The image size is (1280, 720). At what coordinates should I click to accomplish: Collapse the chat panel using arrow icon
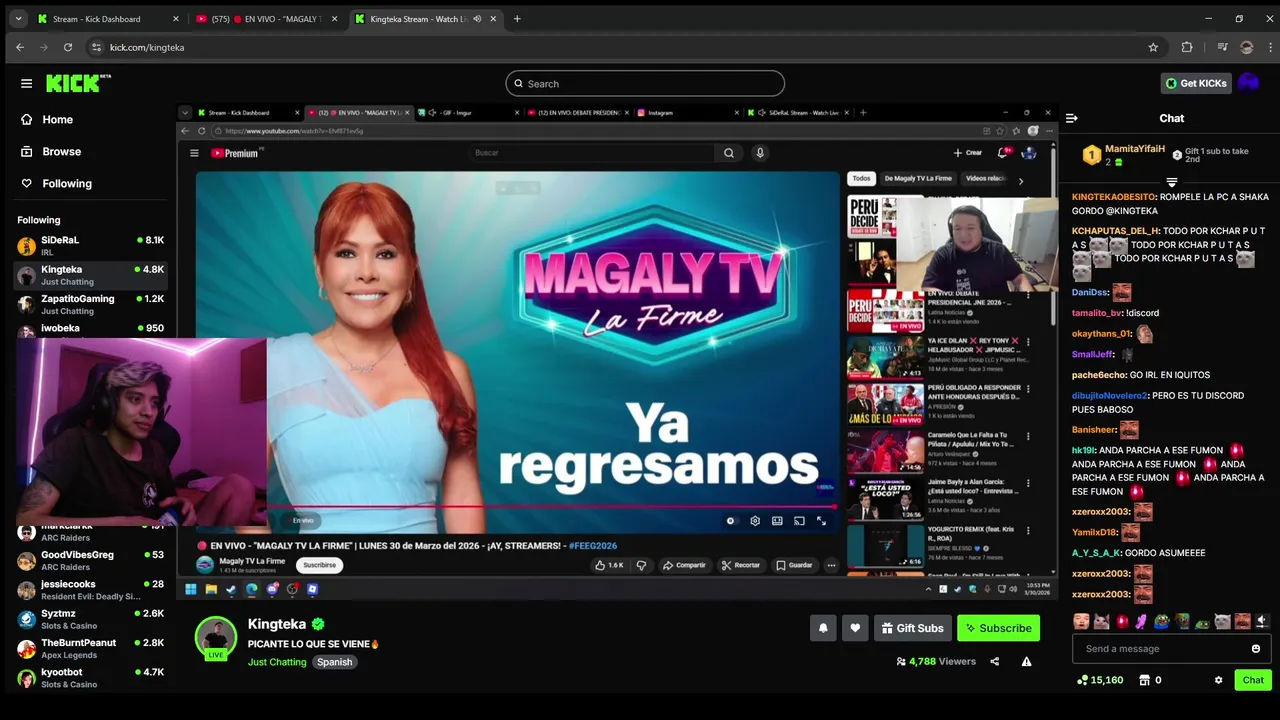1071,118
